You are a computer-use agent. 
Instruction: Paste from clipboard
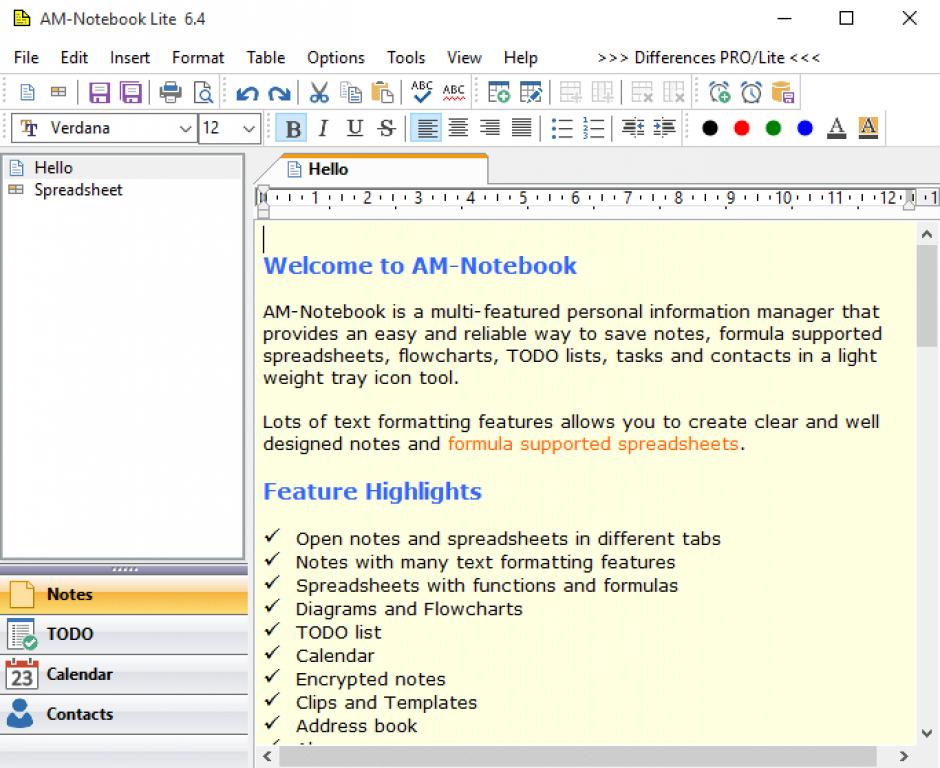pos(382,92)
